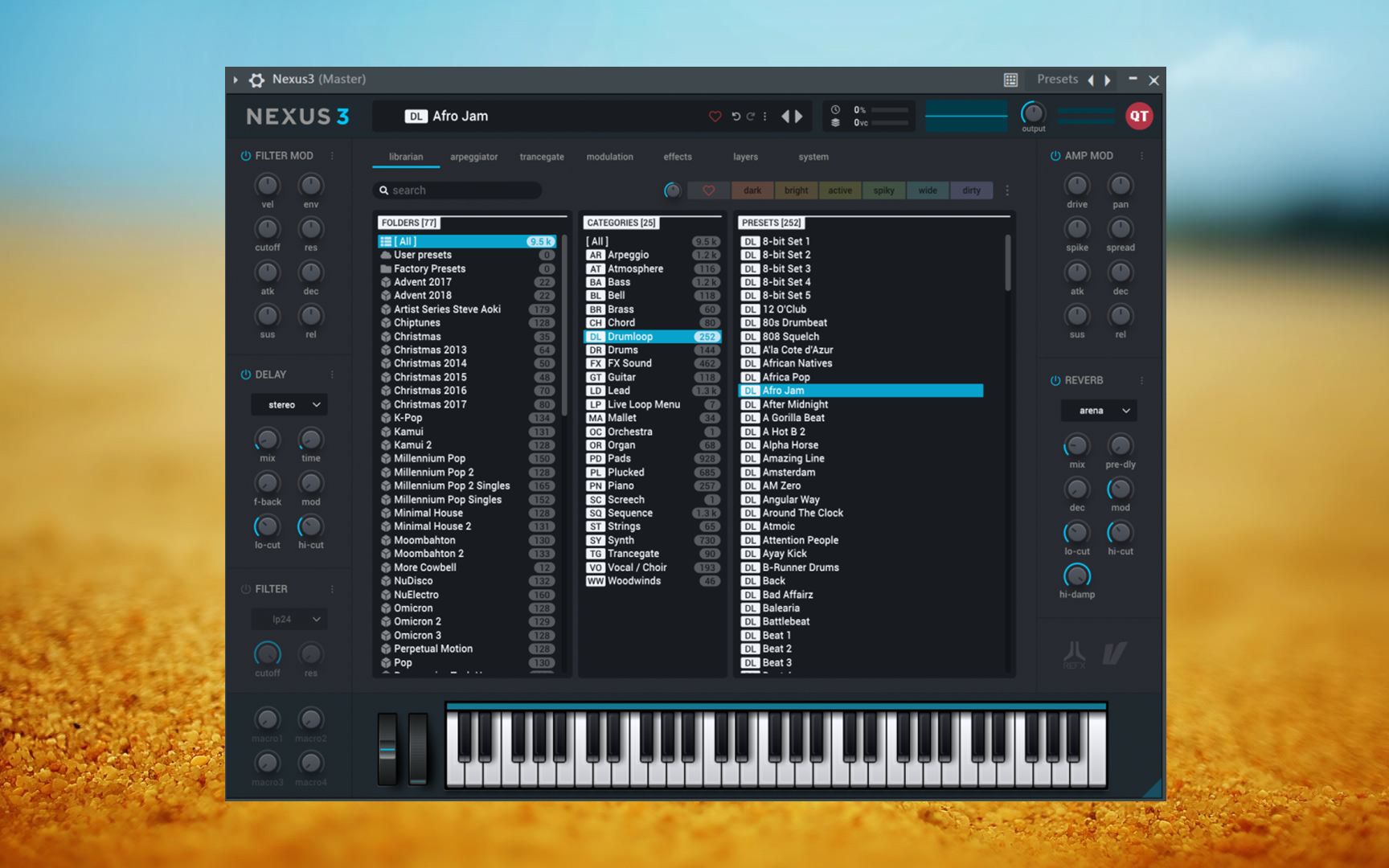The height and width of the screenshot is (868, 1389).
Task: Switch to the effects tab
Action: click(x=677, y=157)
